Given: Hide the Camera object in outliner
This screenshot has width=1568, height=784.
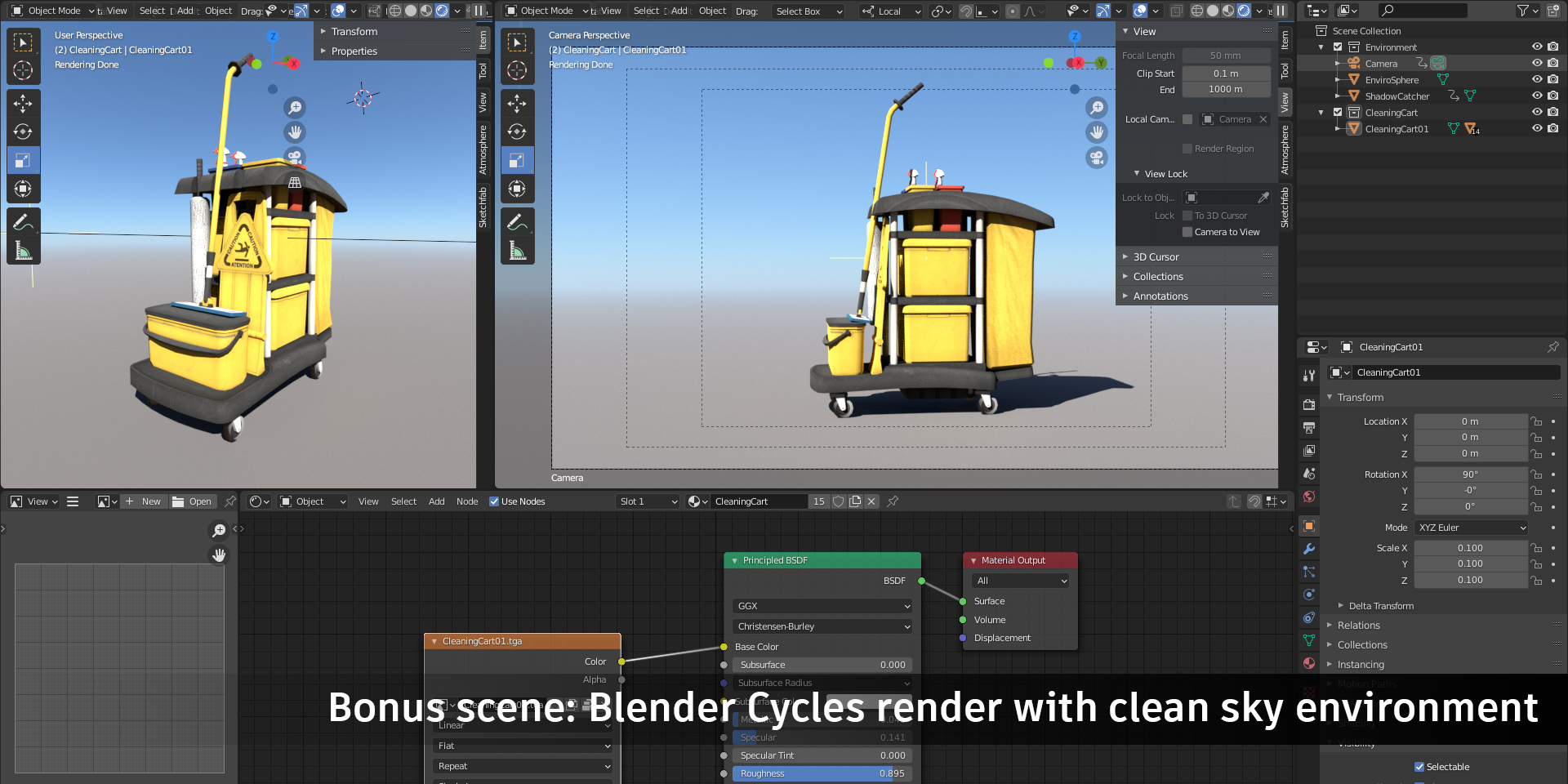Looking at the screenshot, I should pyautogui.click(x=1537, y=63).
